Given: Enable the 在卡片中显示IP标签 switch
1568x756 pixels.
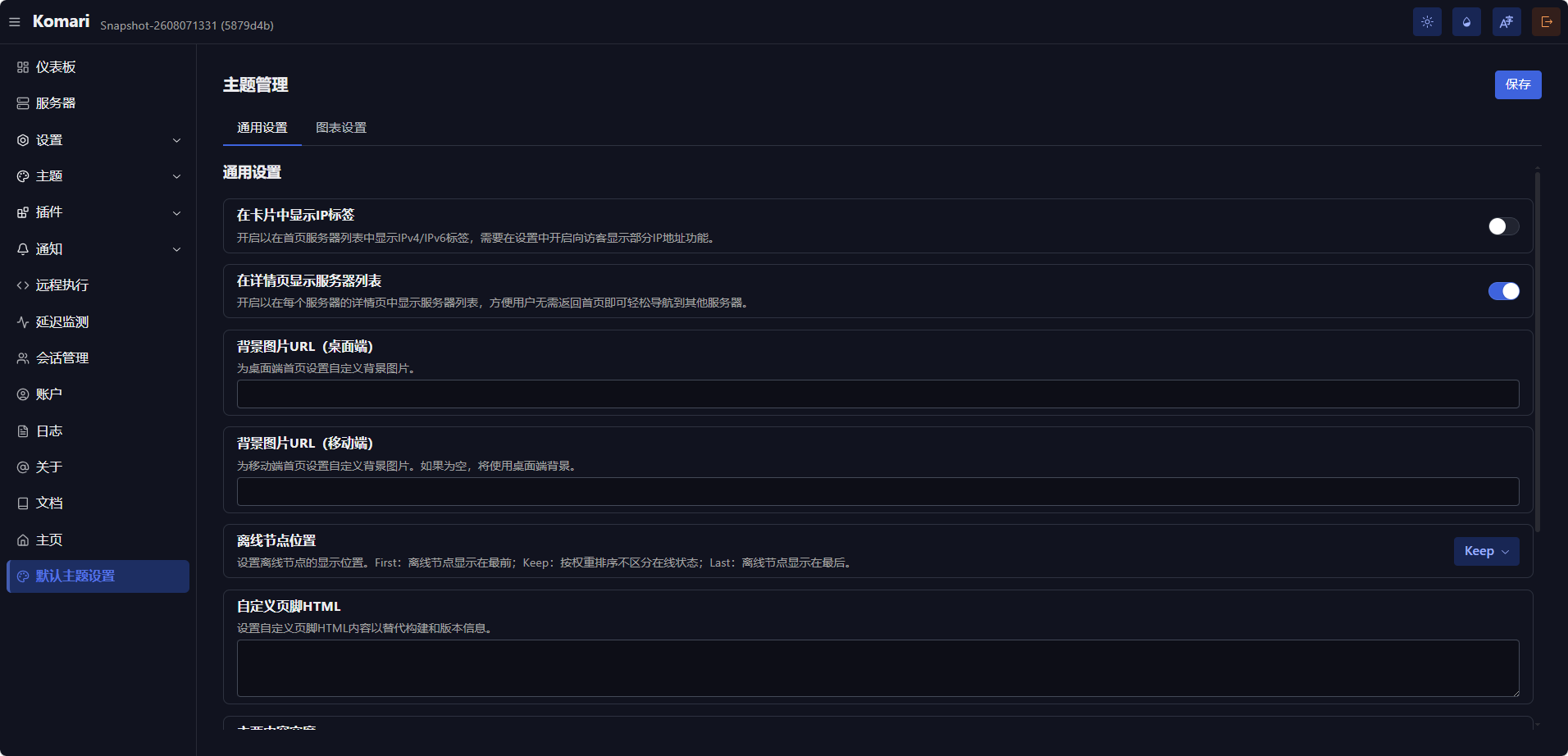Looking at the screenshot, I should pos(1503,226).
